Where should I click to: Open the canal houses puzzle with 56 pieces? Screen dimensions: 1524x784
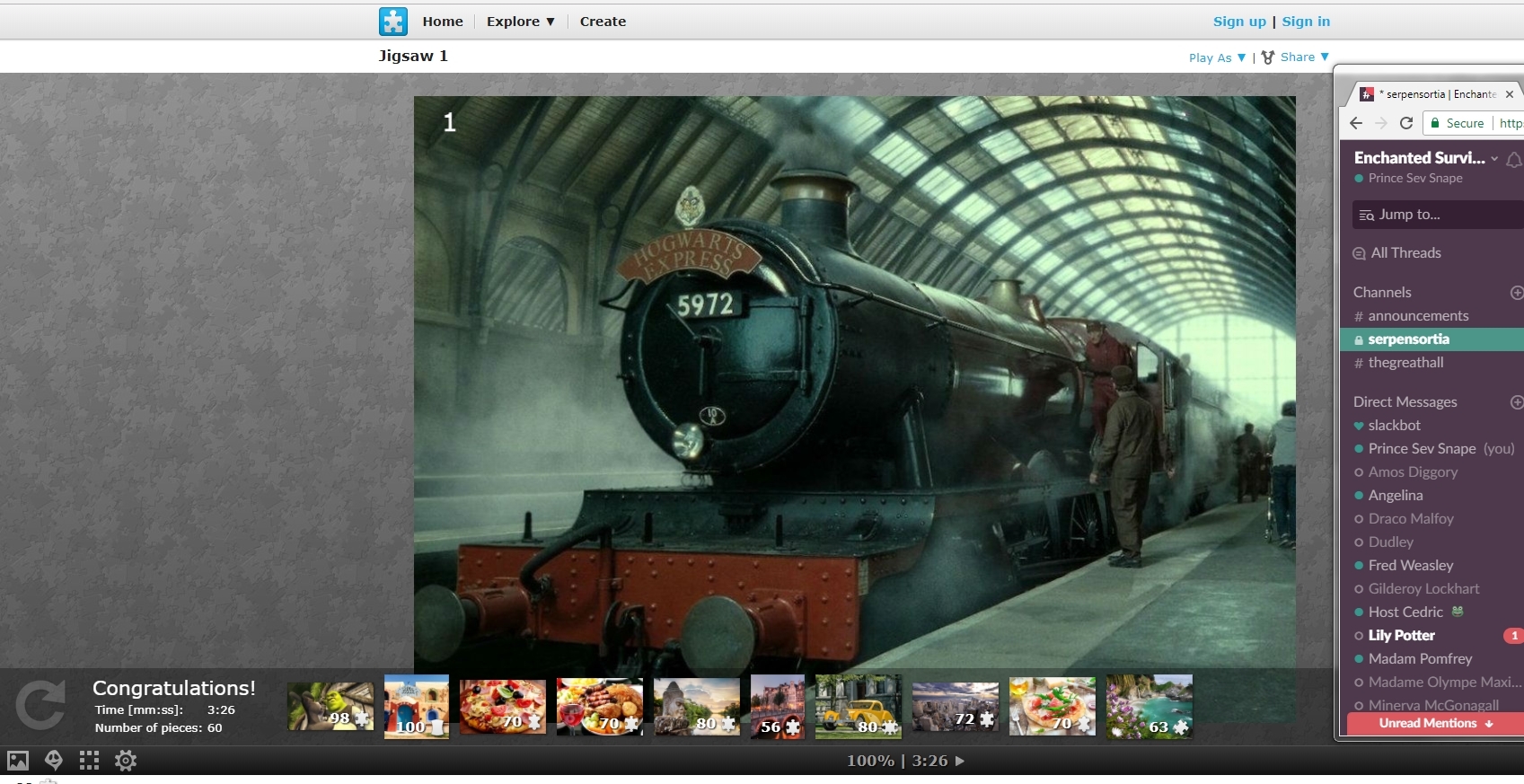click(x=778, y=707)
